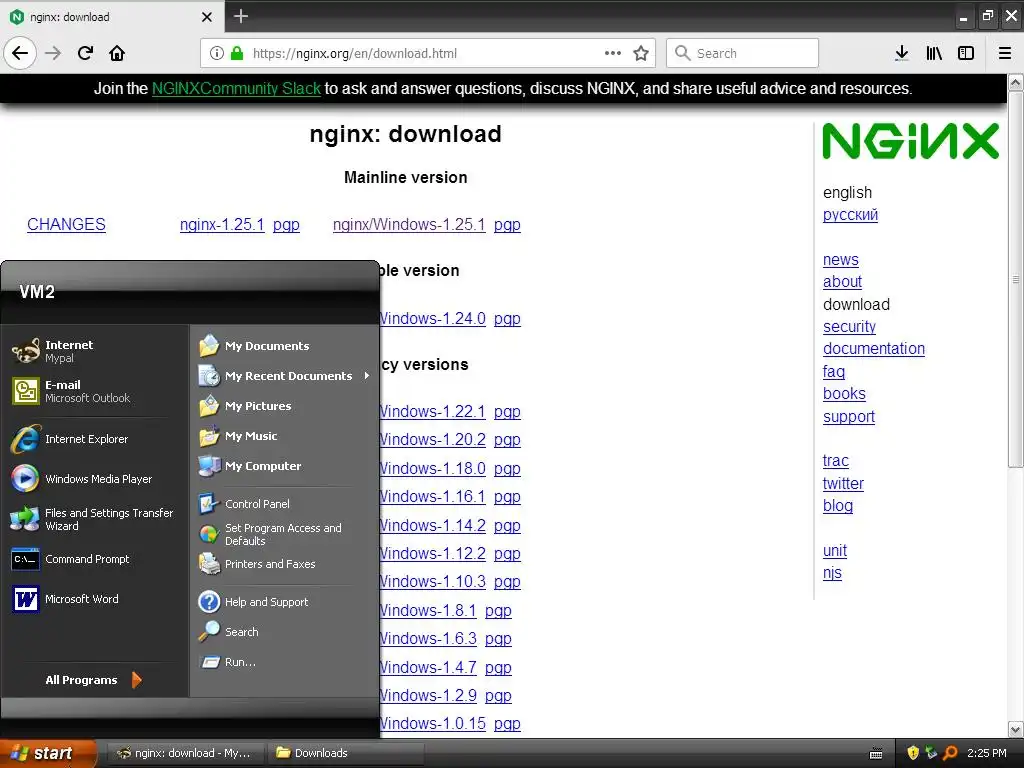Screen dimensions: 1024x768
Task: Switch to nginx: download taskbar window
Action: click(187, 753)
